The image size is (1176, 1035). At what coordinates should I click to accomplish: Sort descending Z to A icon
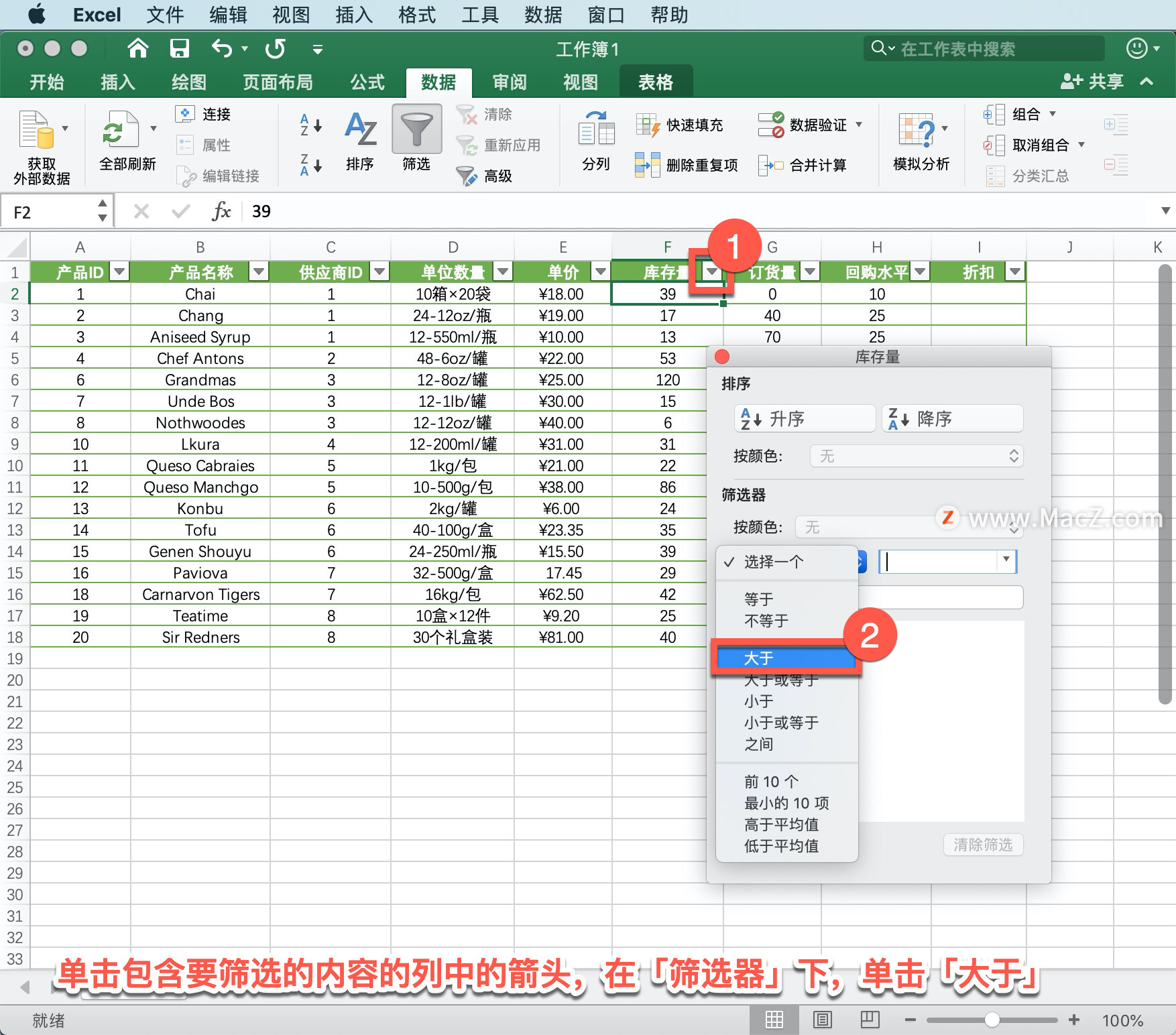[310, 165]
